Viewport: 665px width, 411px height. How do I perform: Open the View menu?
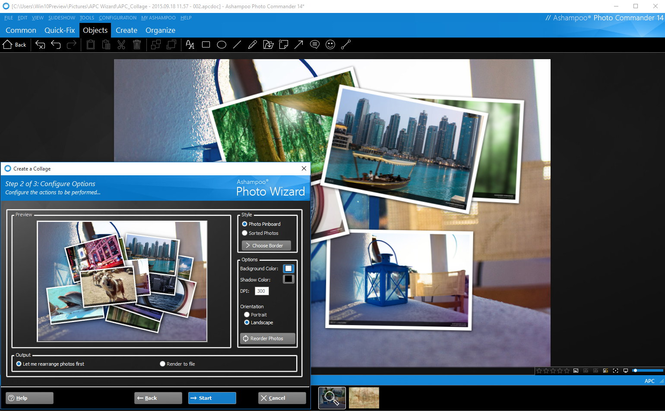[38, 18]
